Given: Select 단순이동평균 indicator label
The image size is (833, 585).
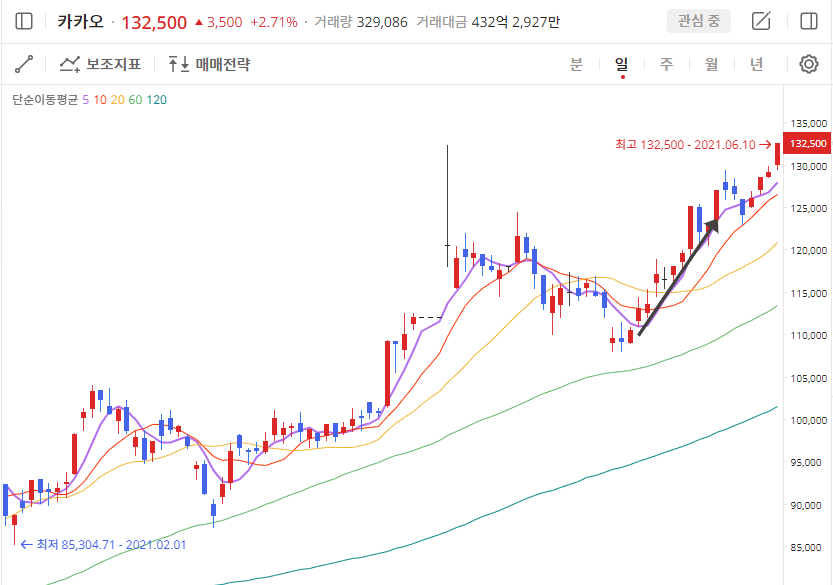Looking at the screenshot, I should click(45, 100).
